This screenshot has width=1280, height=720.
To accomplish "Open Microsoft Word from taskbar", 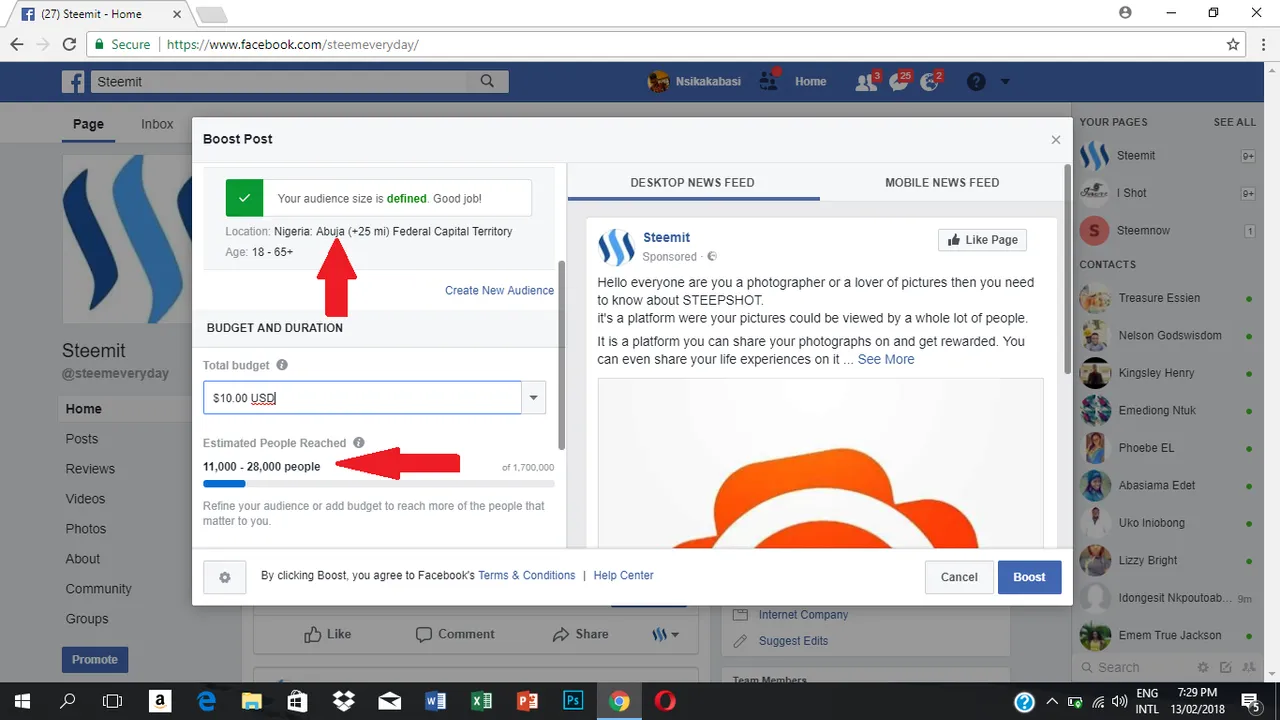I will [x=435, y=701].
